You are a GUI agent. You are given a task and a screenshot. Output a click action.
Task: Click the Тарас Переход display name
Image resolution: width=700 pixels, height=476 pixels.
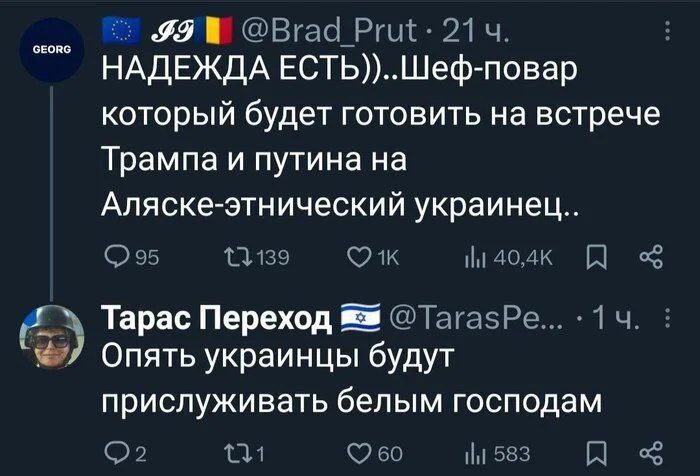click(217, 320)
